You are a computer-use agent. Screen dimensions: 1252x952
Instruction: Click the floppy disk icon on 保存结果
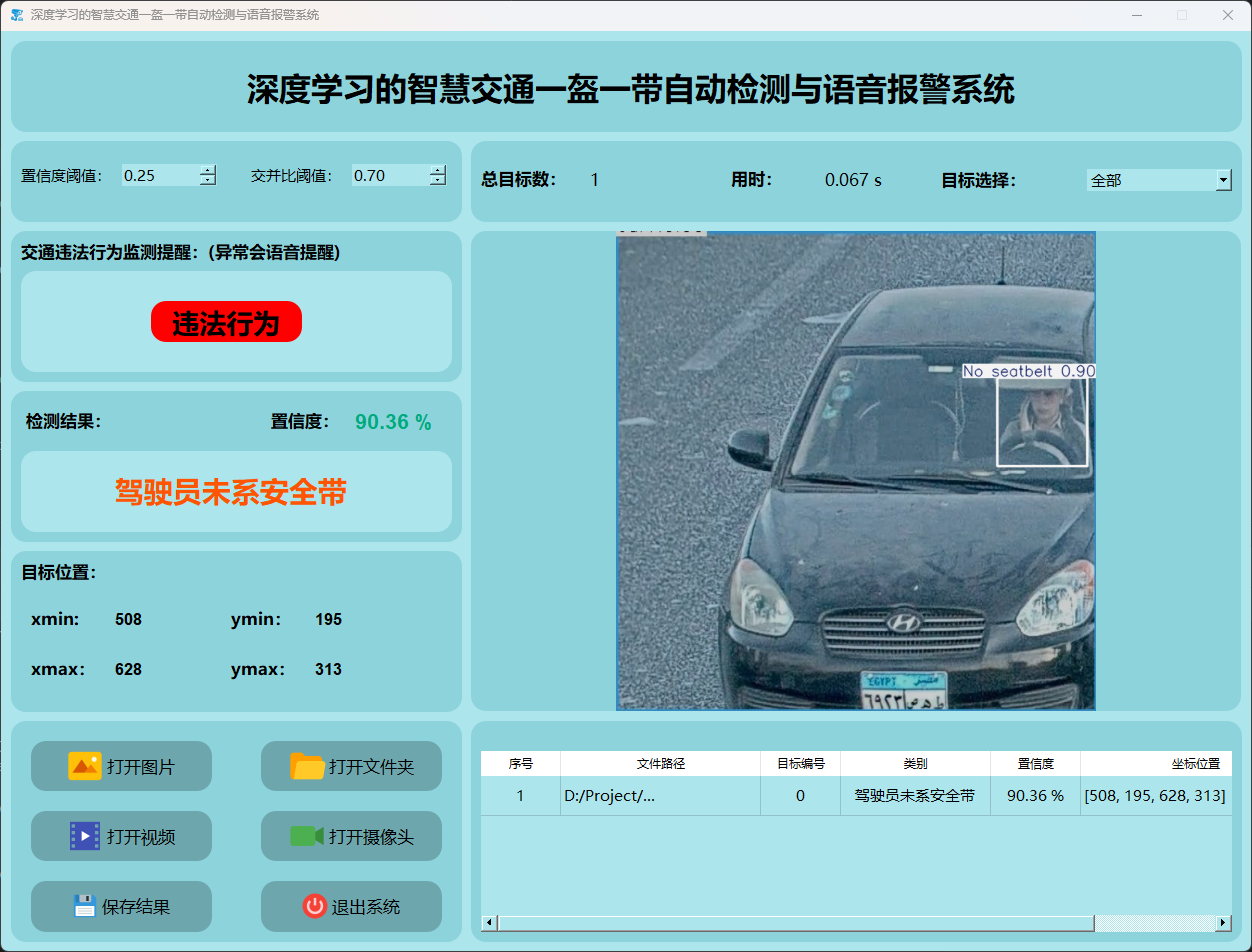(85, 906)
